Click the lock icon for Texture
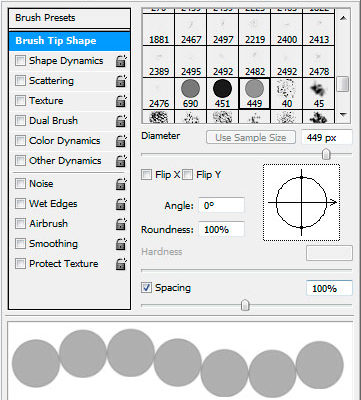This screenshot has height=400, width=361. [121, 101]
